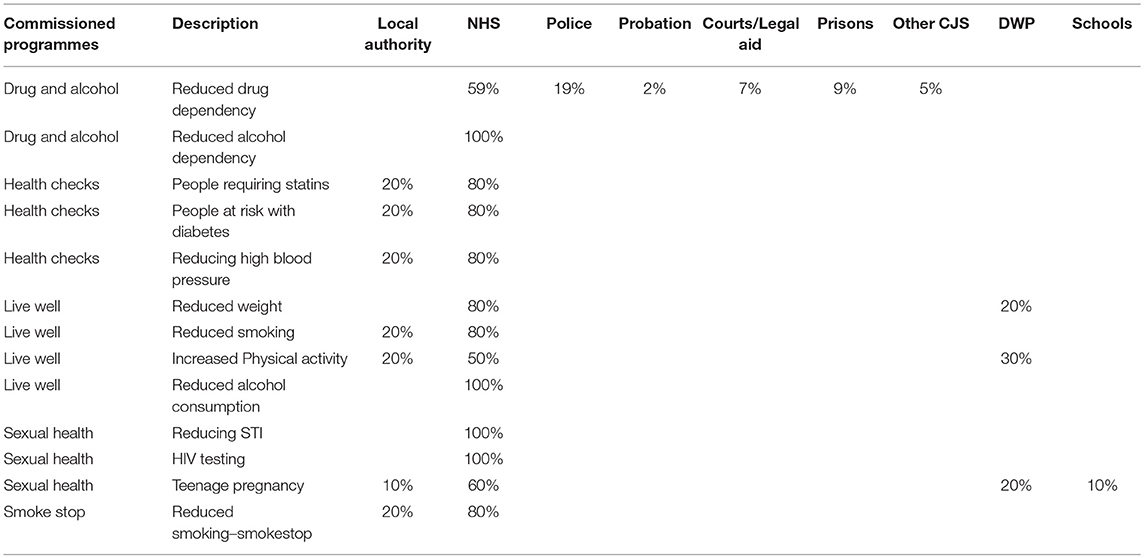The width and height of the screenshot is (1144, 558).
Task: Select the Probation column header
Action: (654, 23)
